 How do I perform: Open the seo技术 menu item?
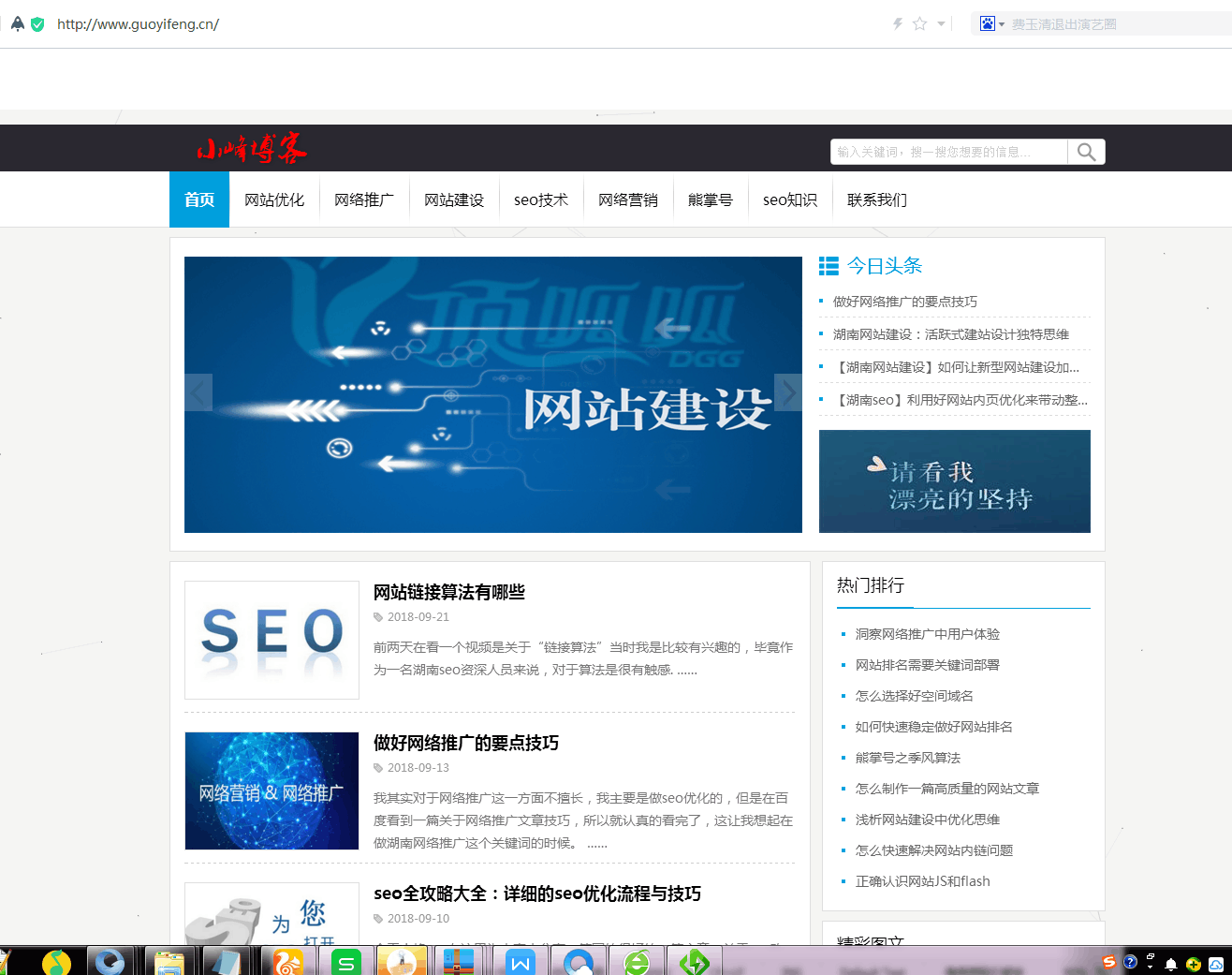pos(541,199)
